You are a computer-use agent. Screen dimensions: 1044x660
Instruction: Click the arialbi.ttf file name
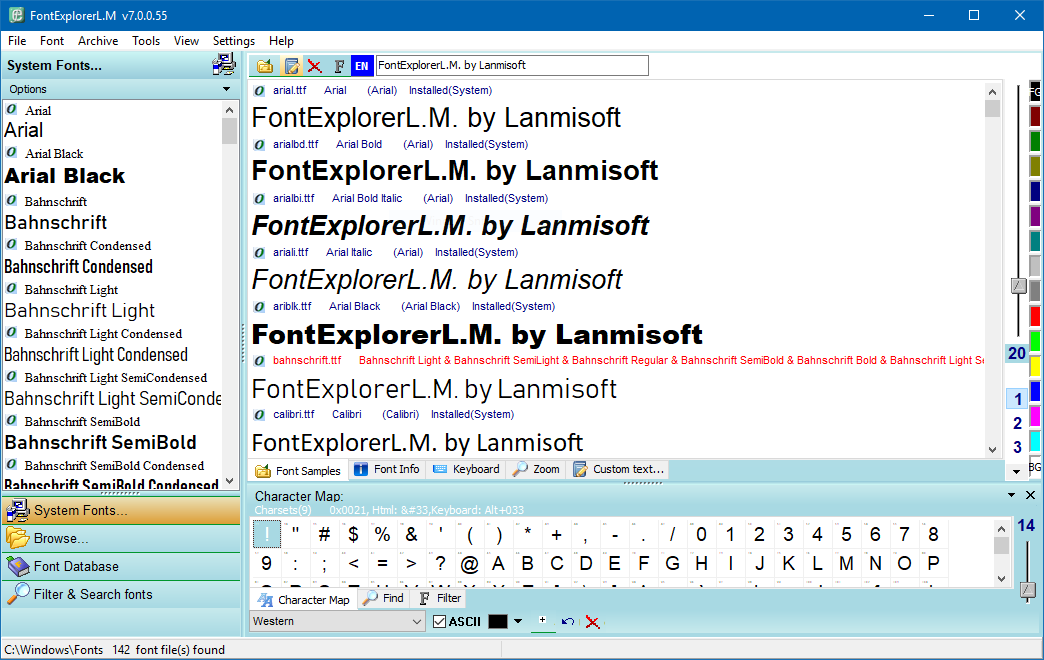coord(294,198)
